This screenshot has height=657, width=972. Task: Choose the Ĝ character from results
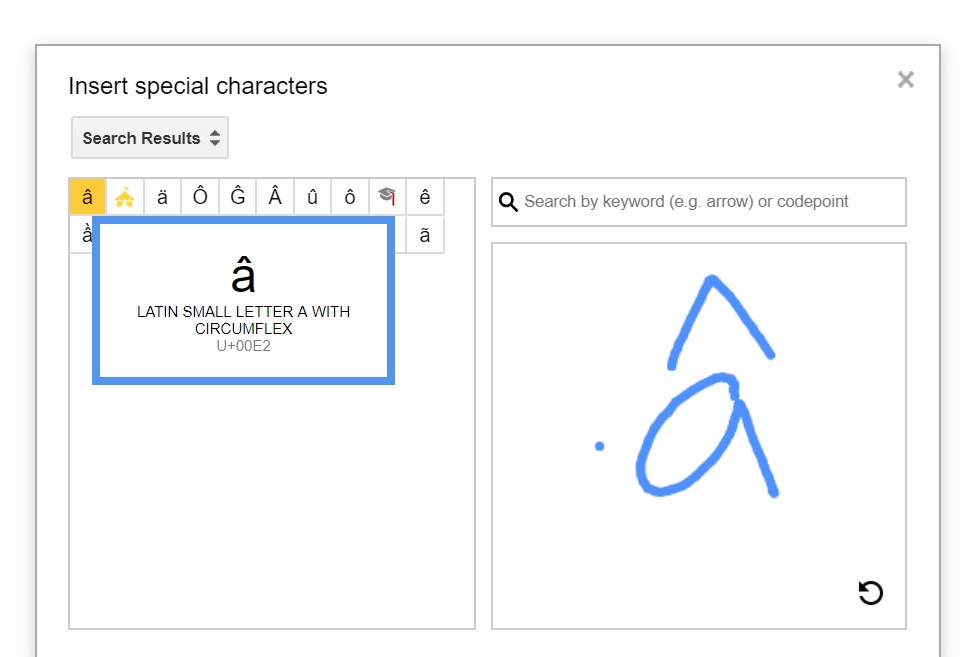(237, 197)
